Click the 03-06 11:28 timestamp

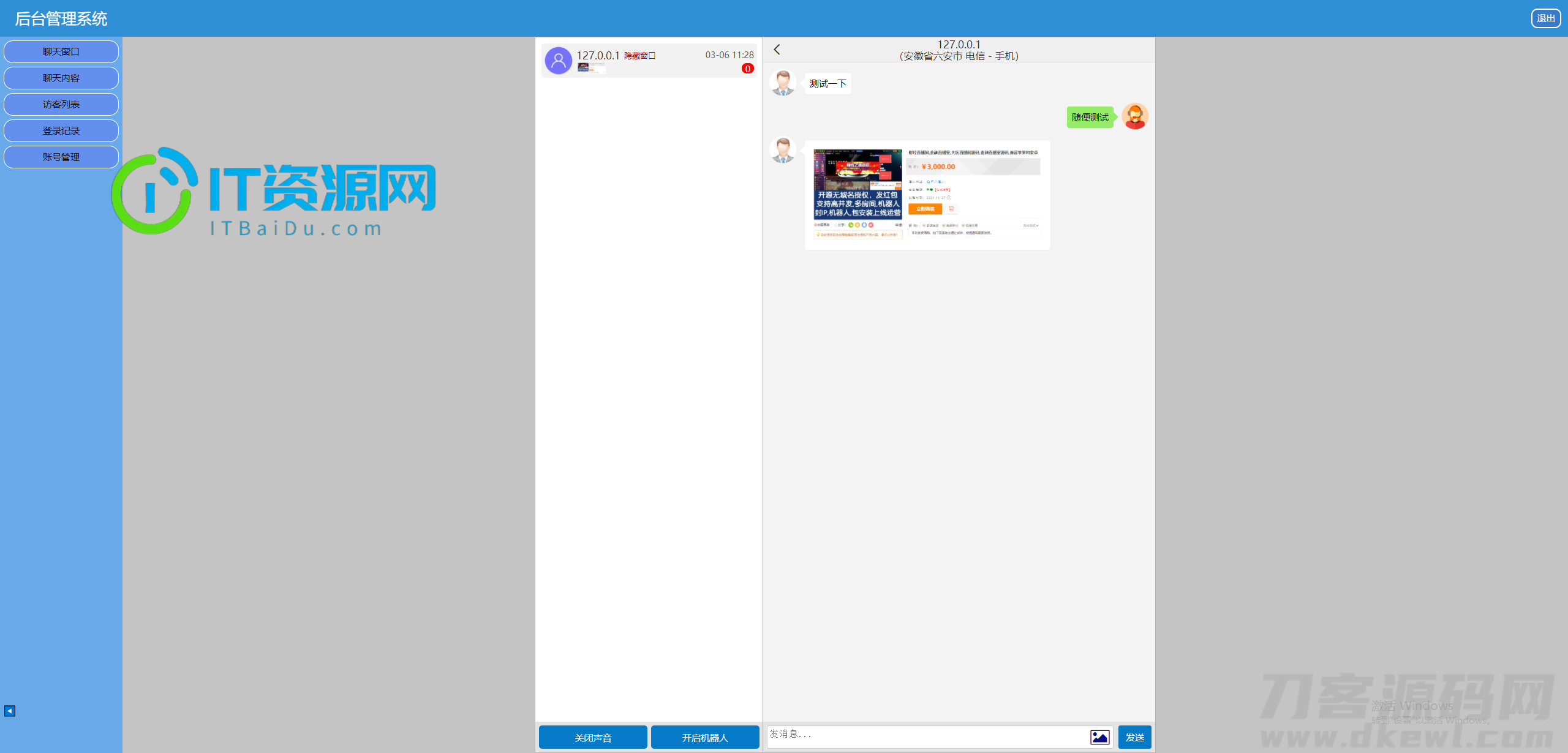pyautogui.click(x=729, y=55)
